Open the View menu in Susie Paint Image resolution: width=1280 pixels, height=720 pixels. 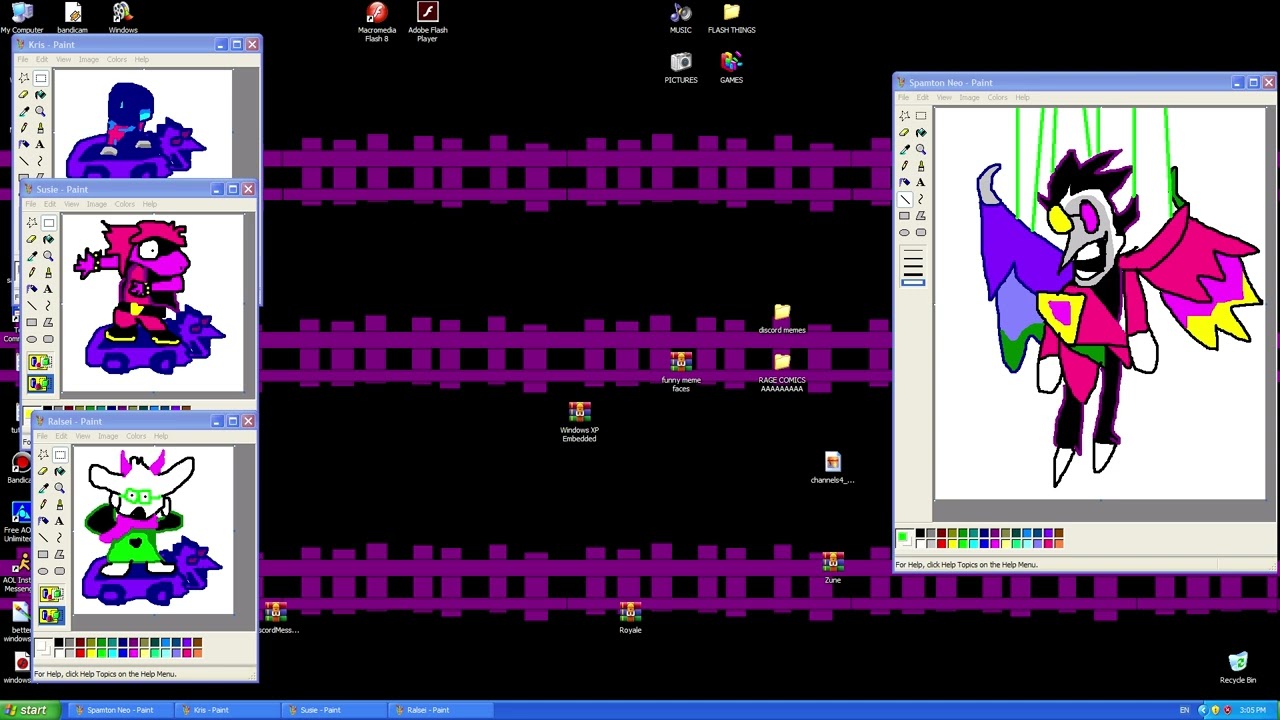click(71, 204)
